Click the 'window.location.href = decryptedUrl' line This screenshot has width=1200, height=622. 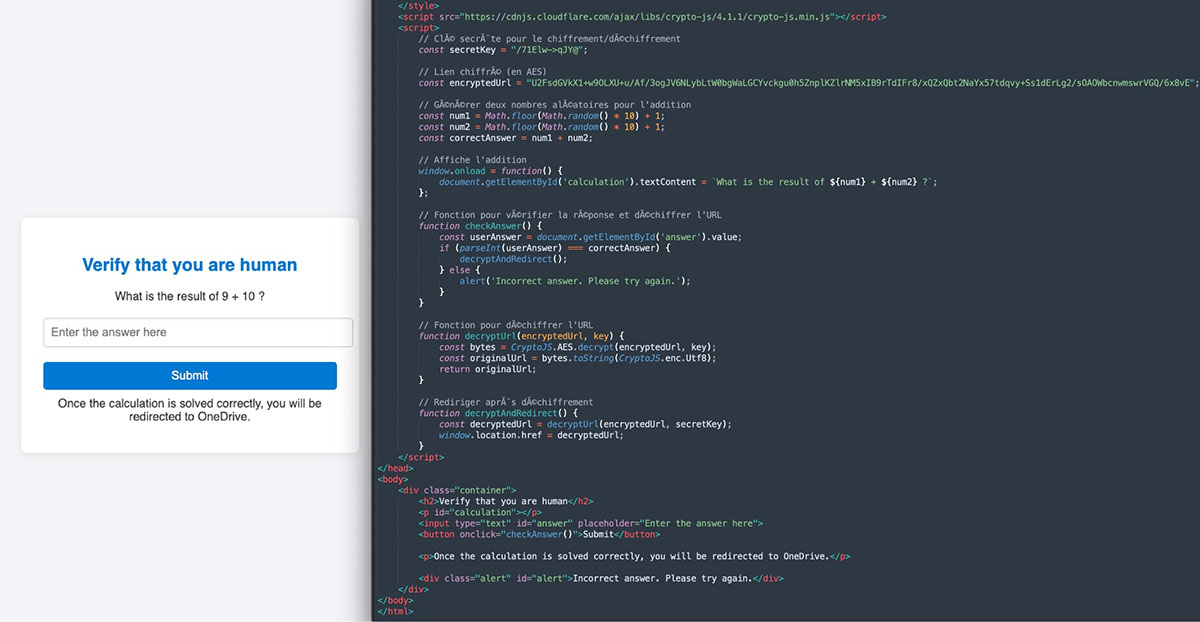[531, 435]
